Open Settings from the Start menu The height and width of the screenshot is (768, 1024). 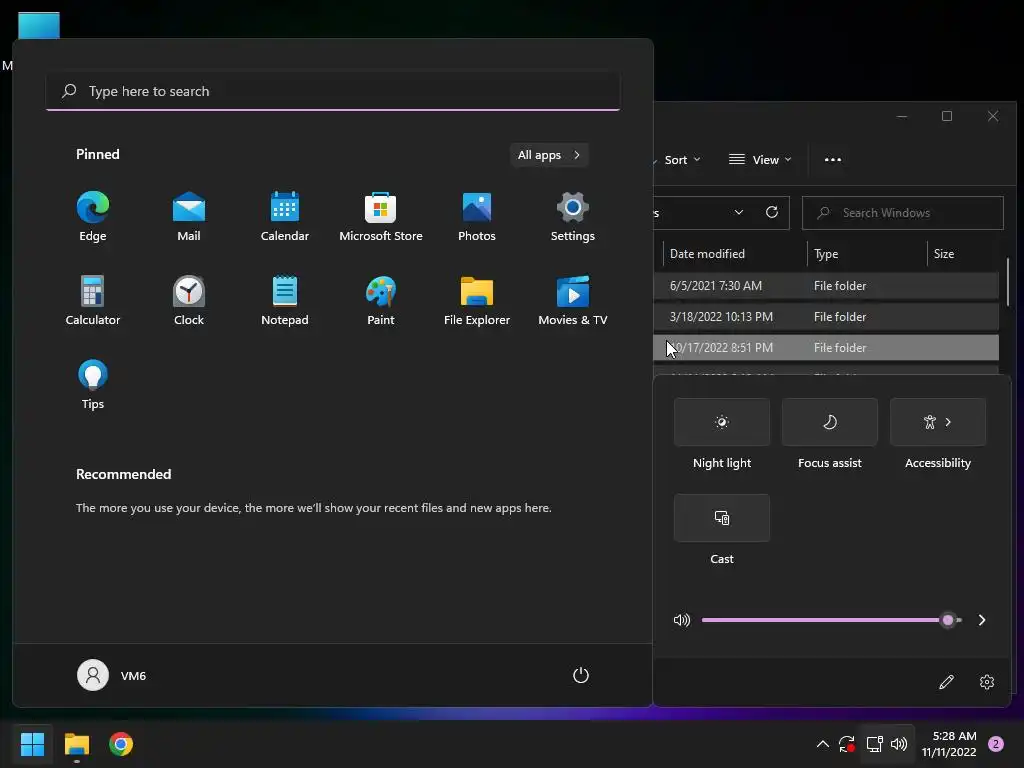point(573,217)
